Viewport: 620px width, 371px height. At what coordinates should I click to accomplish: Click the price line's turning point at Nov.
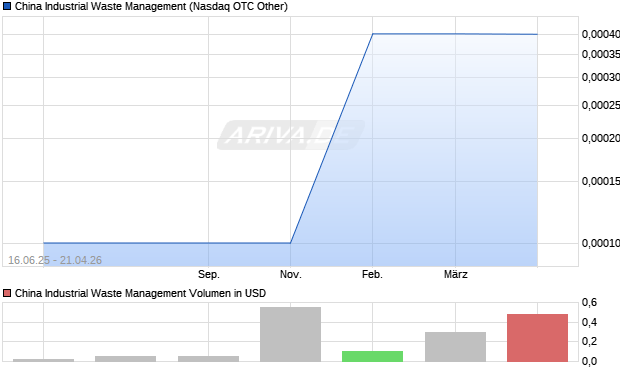point(291,243)
